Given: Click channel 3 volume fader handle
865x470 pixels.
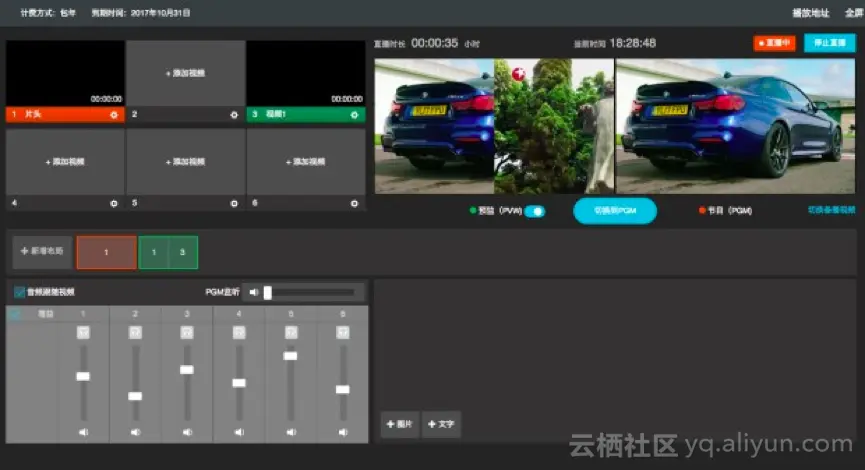Looking at the screenshot, I should (187, 370).
